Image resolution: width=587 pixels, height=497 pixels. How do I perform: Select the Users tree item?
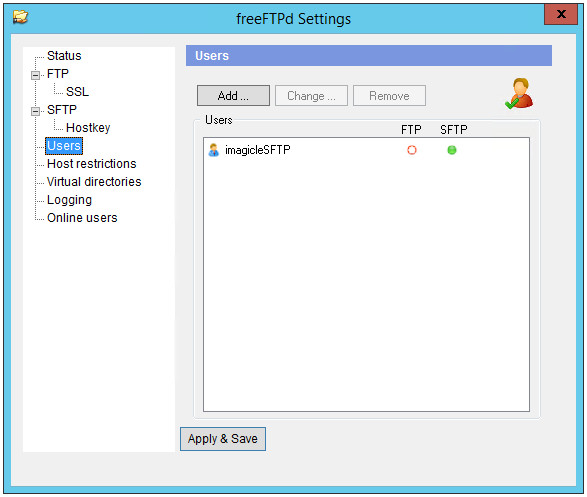coord(64,146)
